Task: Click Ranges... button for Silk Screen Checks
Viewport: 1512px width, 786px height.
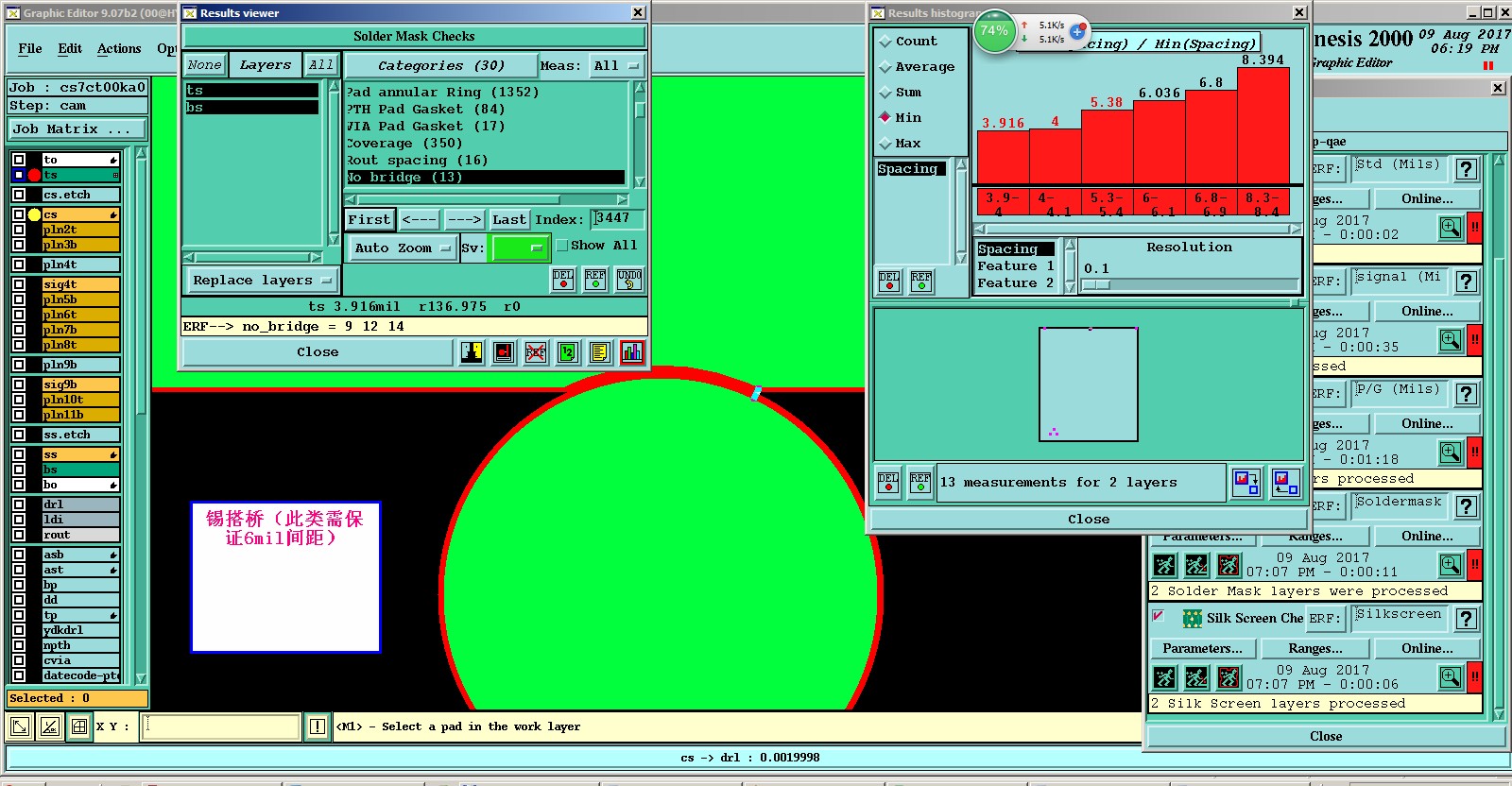Action: pyautogui.click(x=1314, y=648)
